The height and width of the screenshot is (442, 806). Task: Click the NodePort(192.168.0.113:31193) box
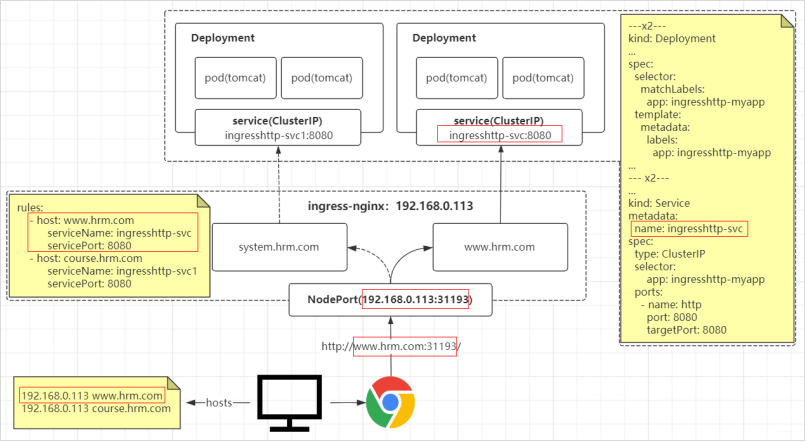click(x=390, y=300)
